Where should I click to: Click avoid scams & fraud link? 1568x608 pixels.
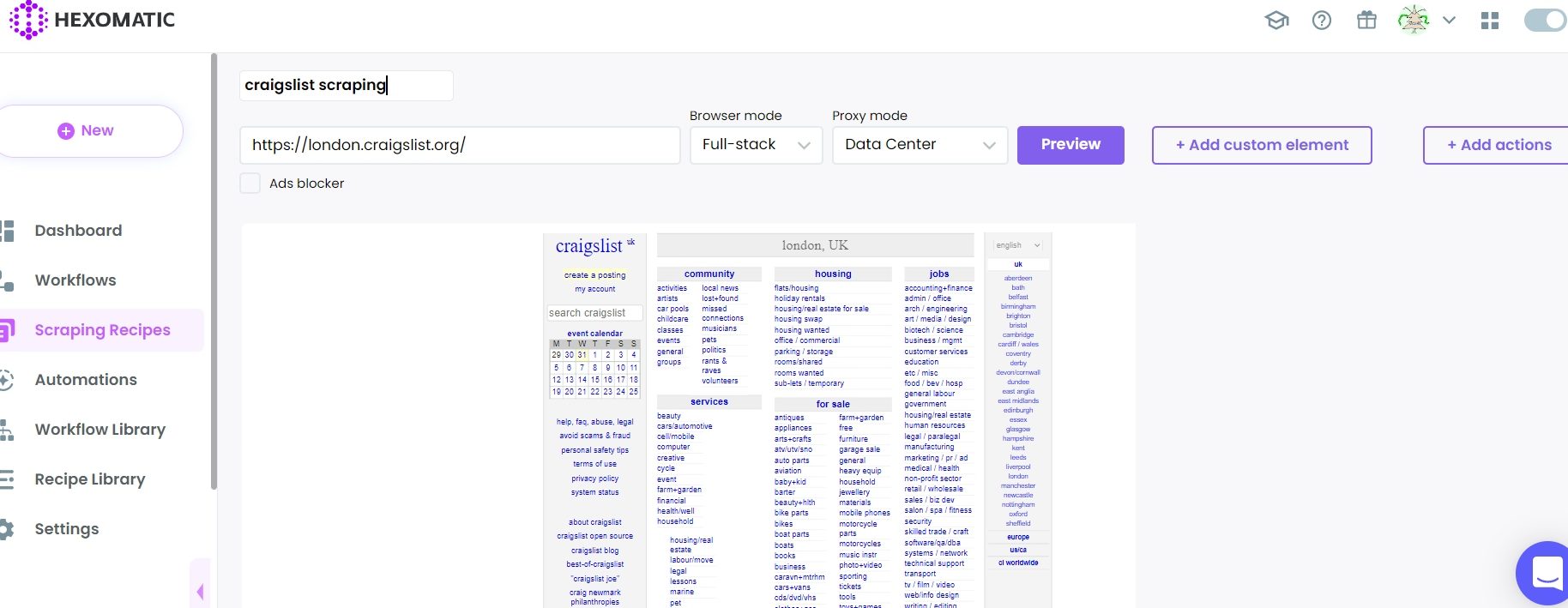pyautogui.click(x=594, y=436)
